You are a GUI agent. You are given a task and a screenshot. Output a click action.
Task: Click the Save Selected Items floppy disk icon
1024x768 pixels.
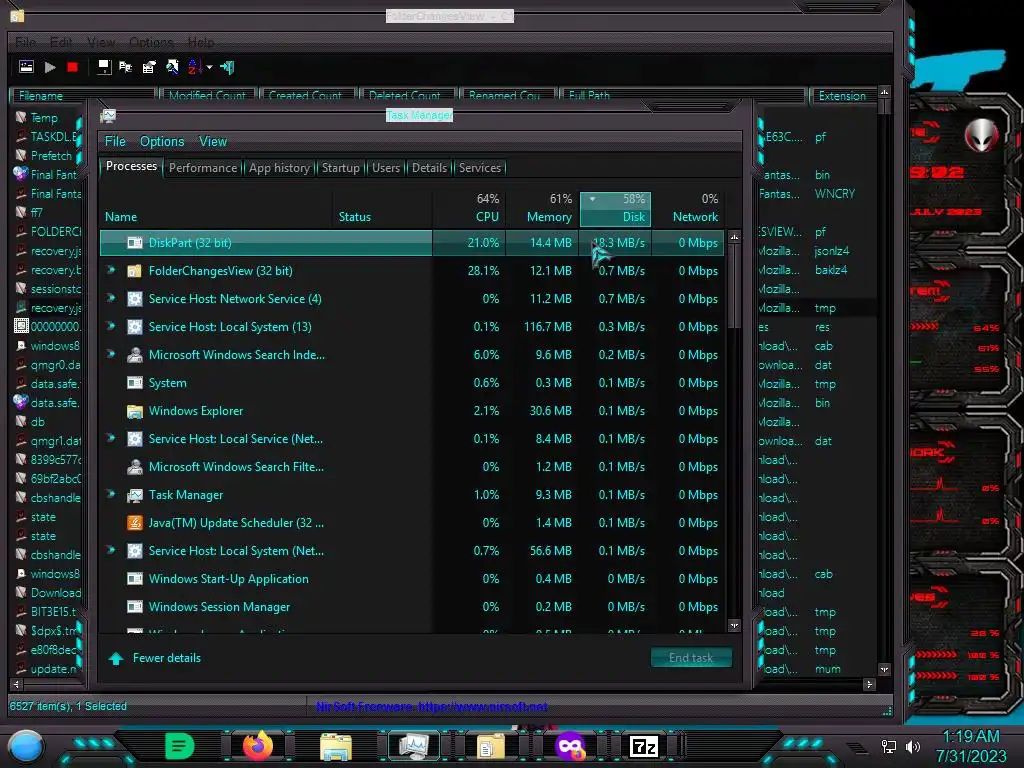click(104, 67)
